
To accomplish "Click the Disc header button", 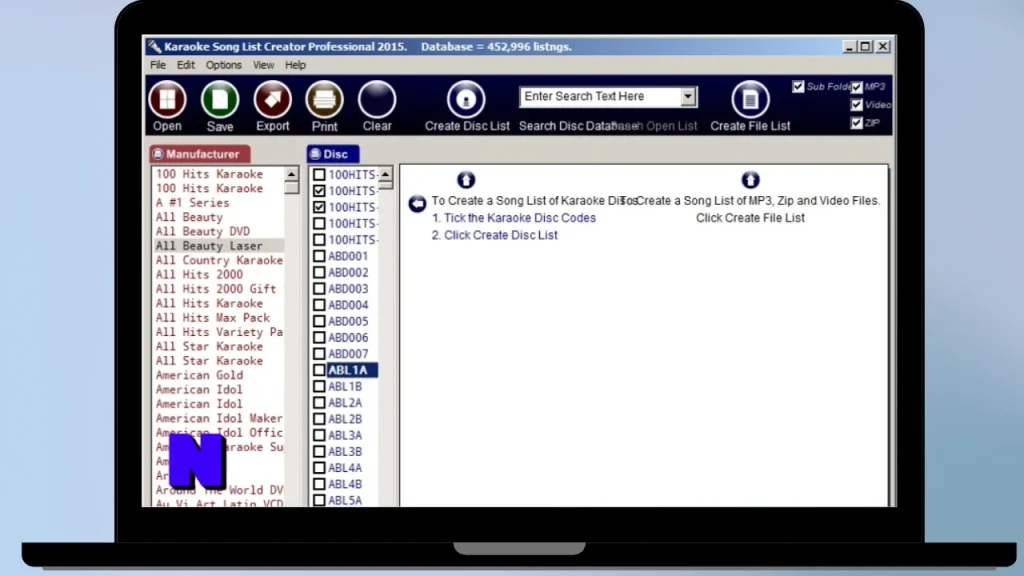I will pos(333,154).
